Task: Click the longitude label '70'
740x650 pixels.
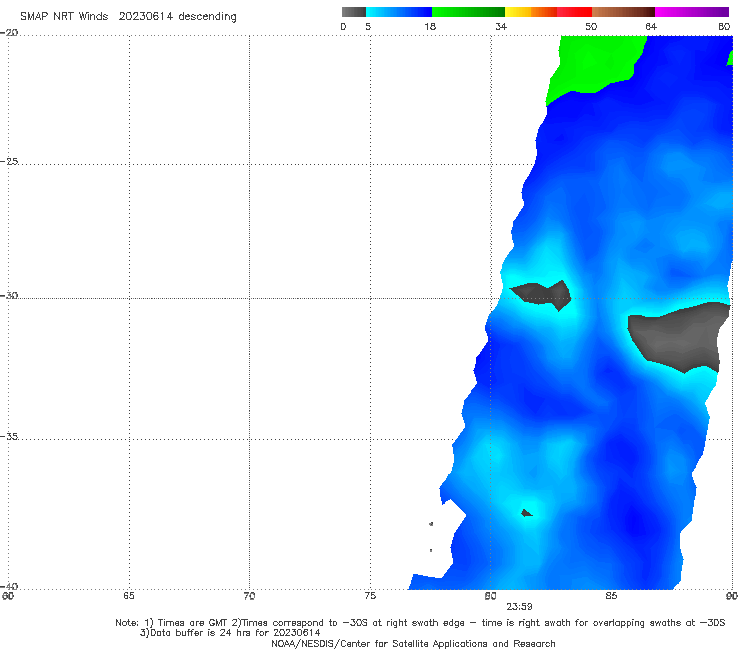Action: point(249,596)
